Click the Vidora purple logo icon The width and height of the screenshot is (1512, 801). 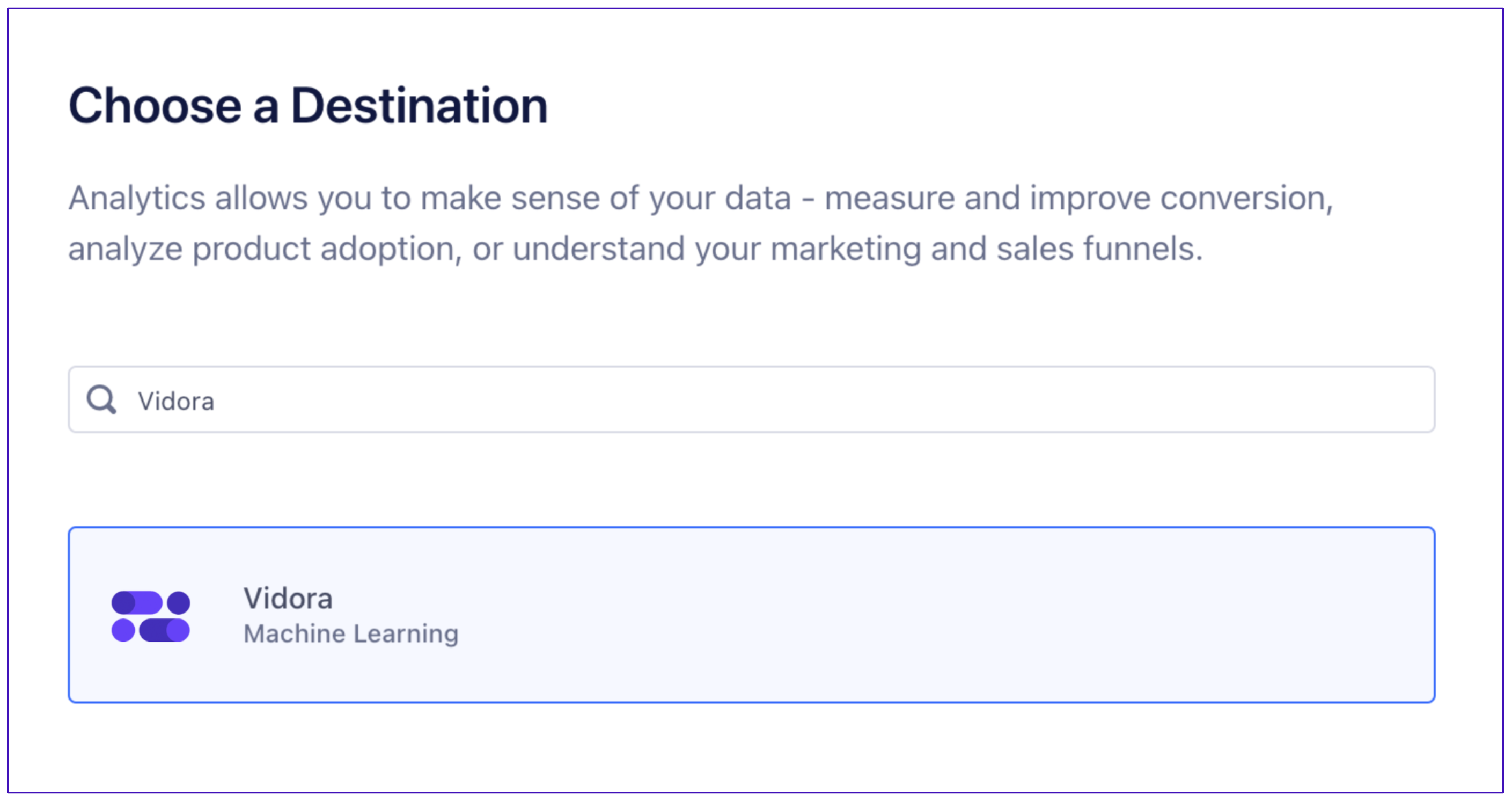point(151,616)
